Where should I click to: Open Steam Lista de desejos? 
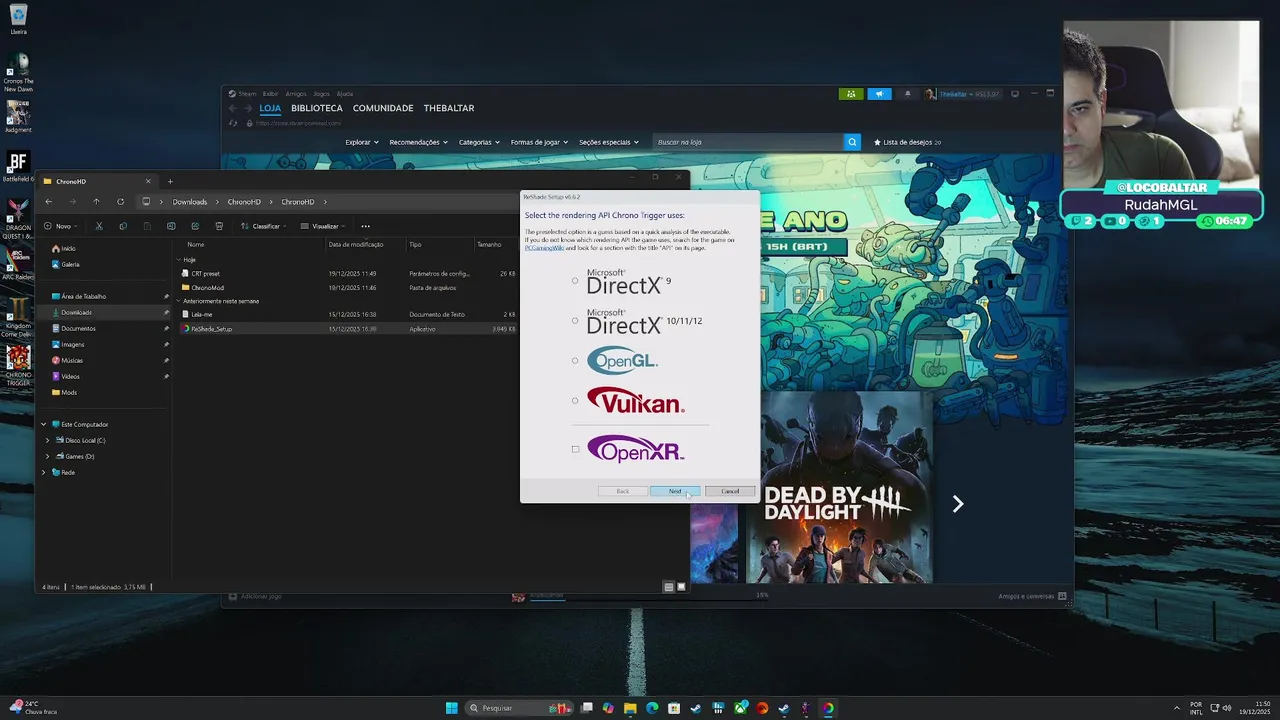point(907,142)
